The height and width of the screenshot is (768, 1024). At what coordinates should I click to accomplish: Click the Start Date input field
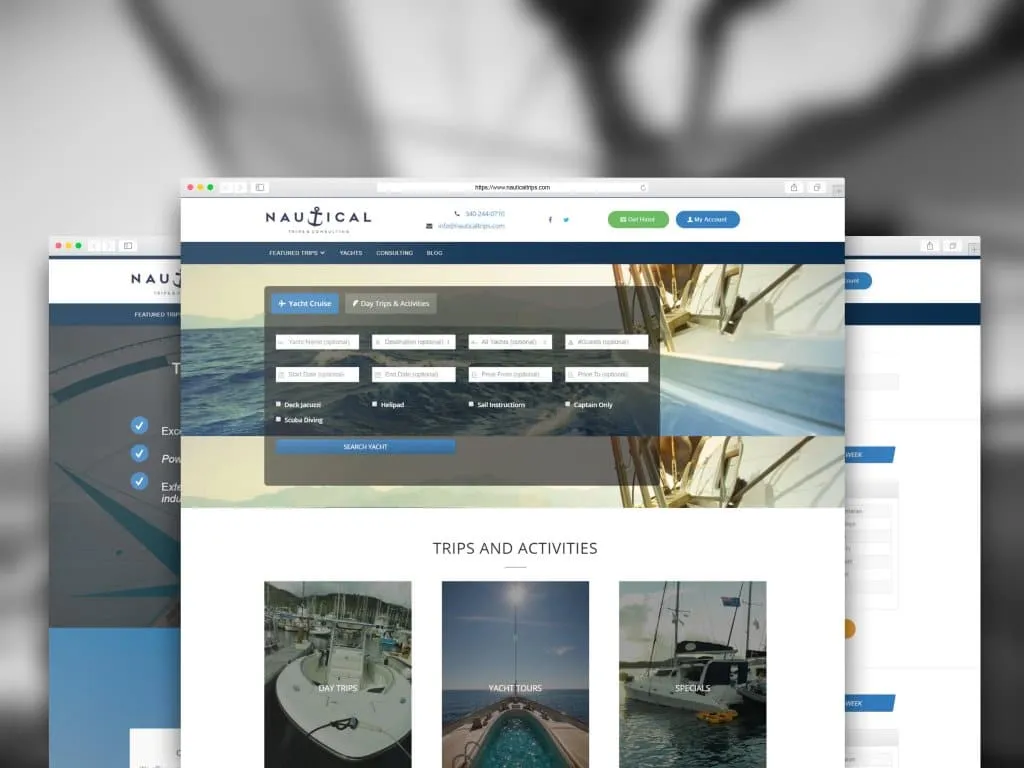click(x=317, y=375)
